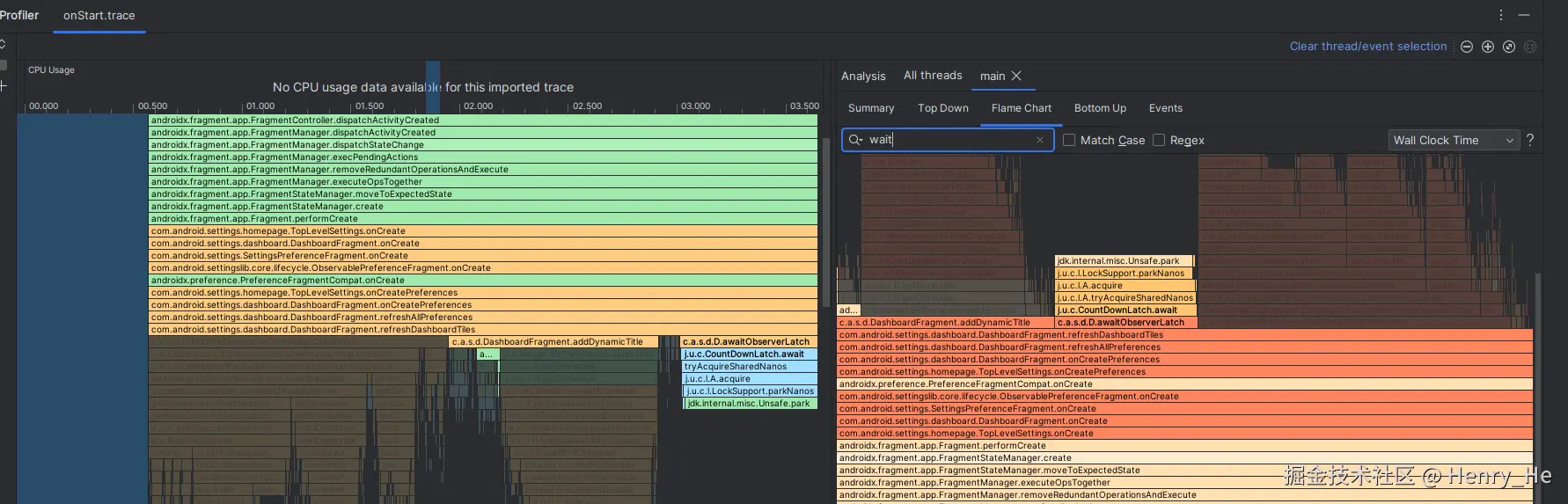This screenshot has width=1568, height=504.
Task: Select j.u.c.CountDownLatch.await in flame chart
Action: (1126, 310)
